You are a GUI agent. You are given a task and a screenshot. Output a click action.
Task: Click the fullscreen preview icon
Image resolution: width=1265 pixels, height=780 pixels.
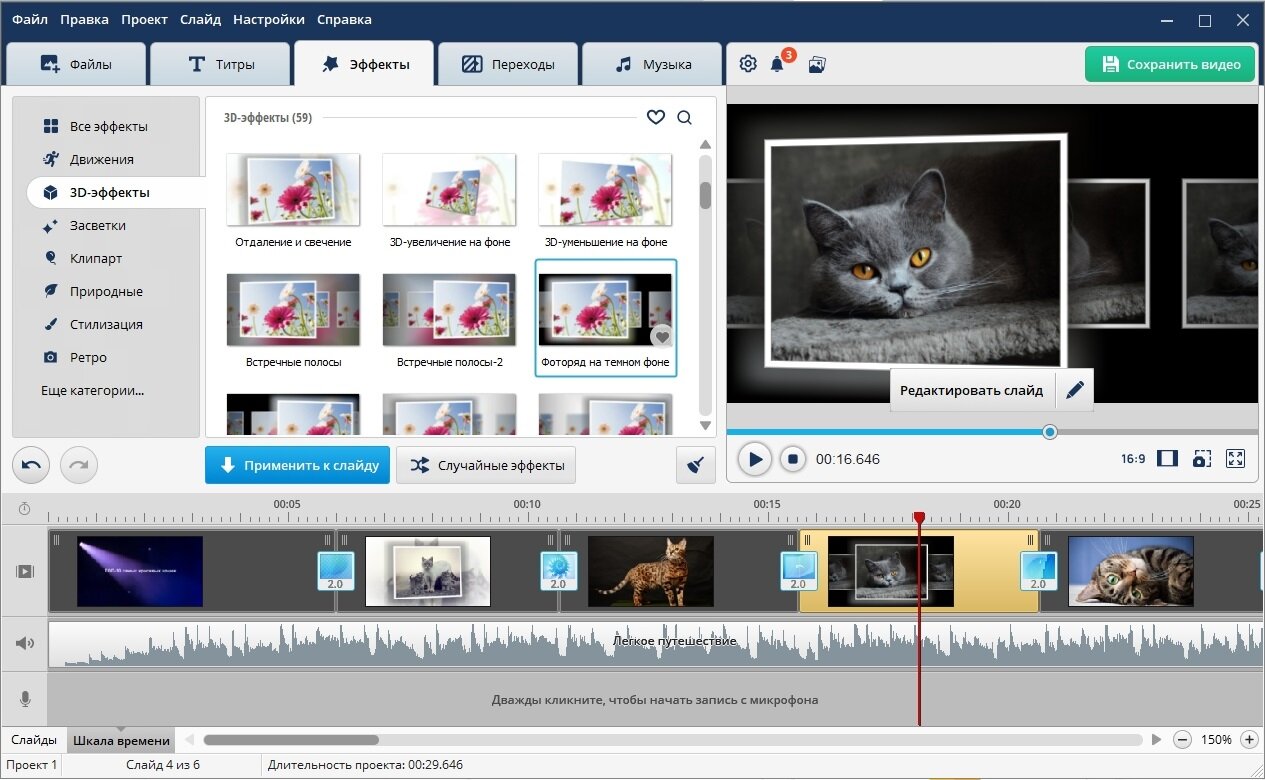1235,458
